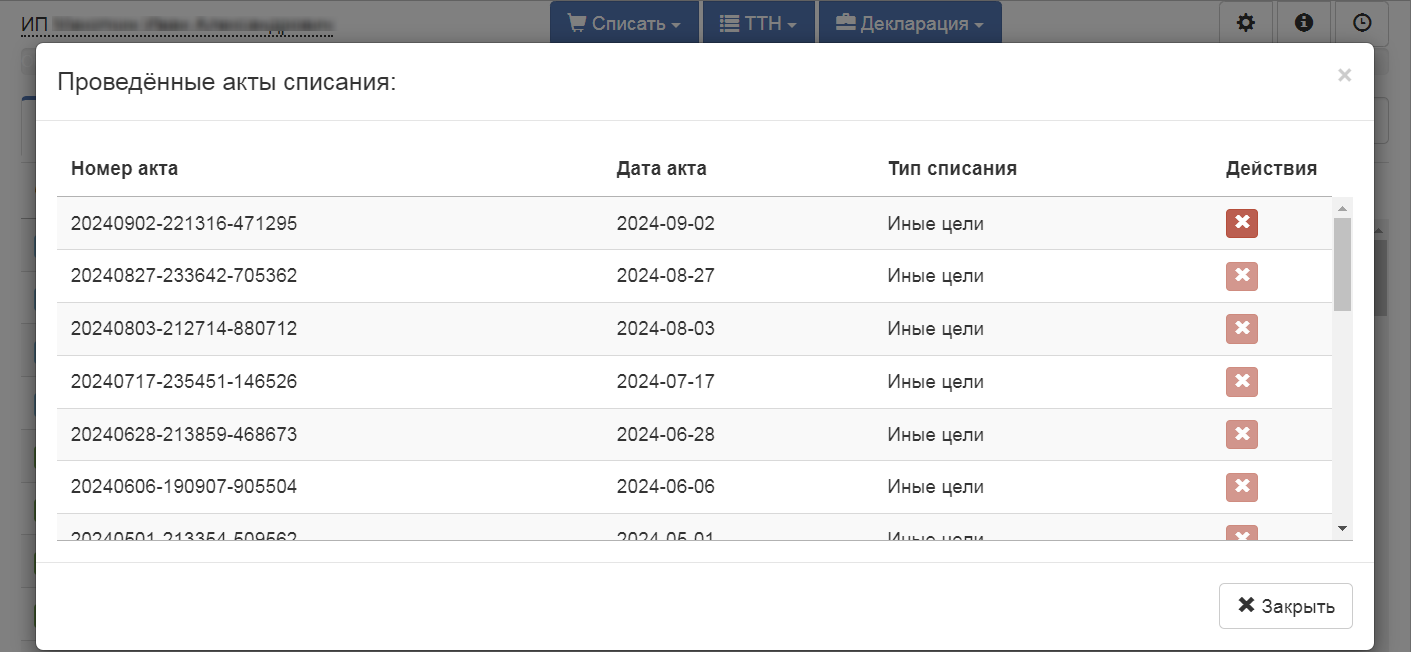Click the info icon button
1411x652 pixels.
pyautogui.click(x=1304, y=23)
